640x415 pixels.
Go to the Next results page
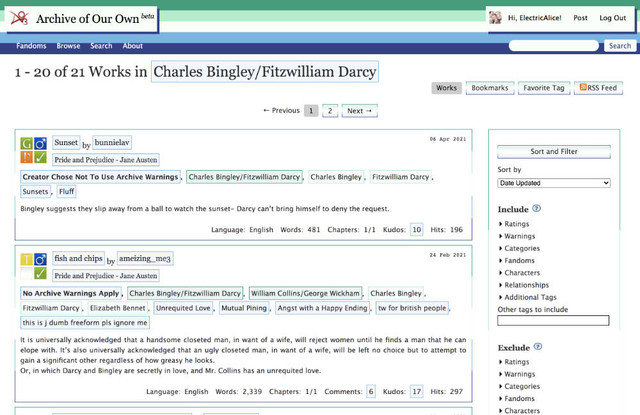pyautogui.click(x=360, y=111)
